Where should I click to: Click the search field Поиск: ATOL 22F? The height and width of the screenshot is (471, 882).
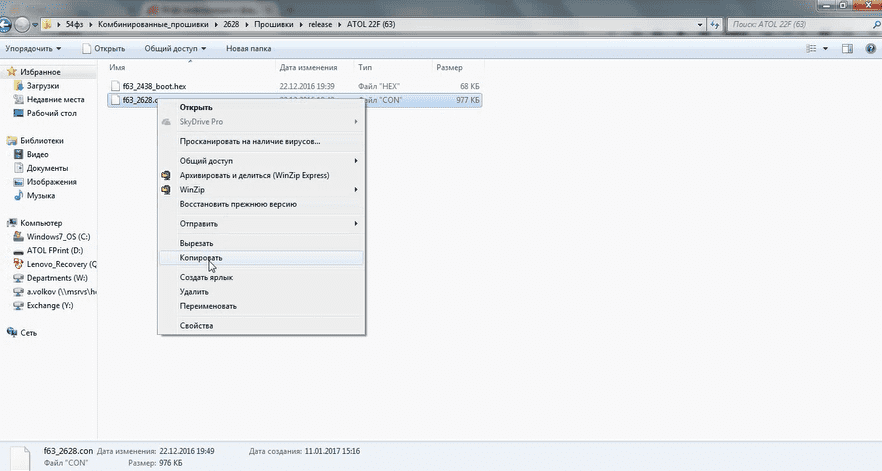(x=790, y=22)
